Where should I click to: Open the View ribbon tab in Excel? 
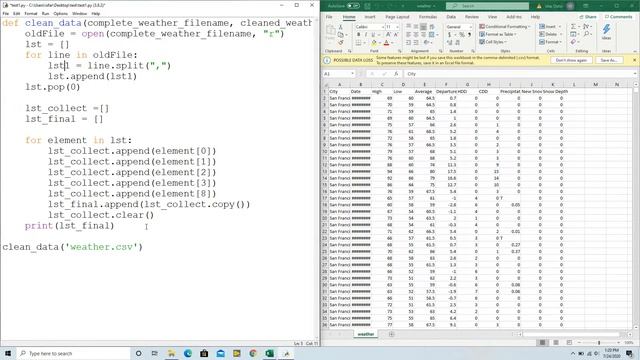[493, 17]
